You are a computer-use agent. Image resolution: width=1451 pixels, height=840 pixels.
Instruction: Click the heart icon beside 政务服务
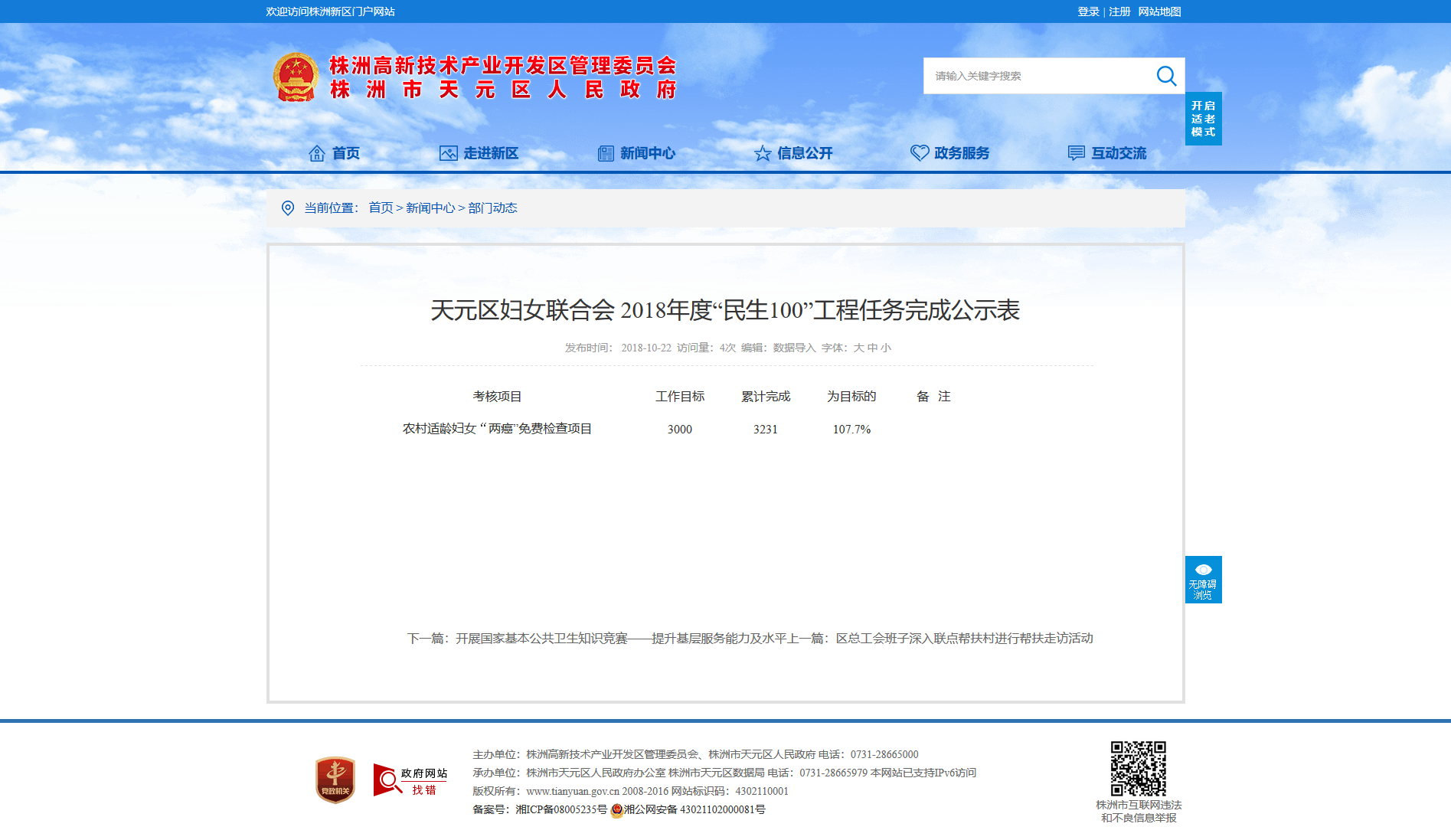point(920,153)
